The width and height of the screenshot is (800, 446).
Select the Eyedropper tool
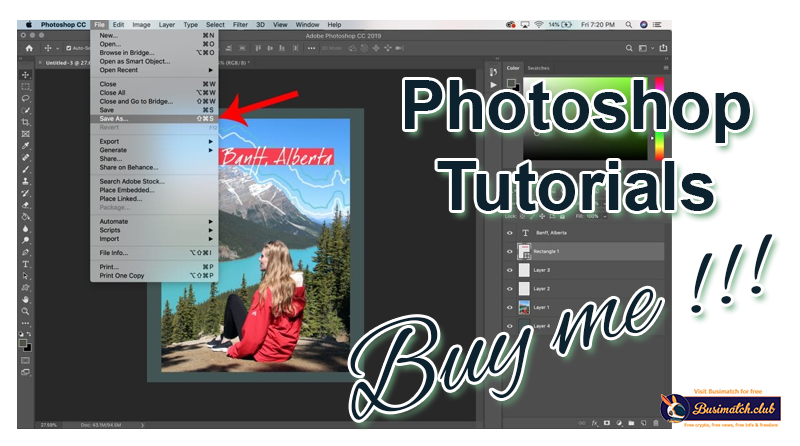pyautogui.click(x=25, y=145)
